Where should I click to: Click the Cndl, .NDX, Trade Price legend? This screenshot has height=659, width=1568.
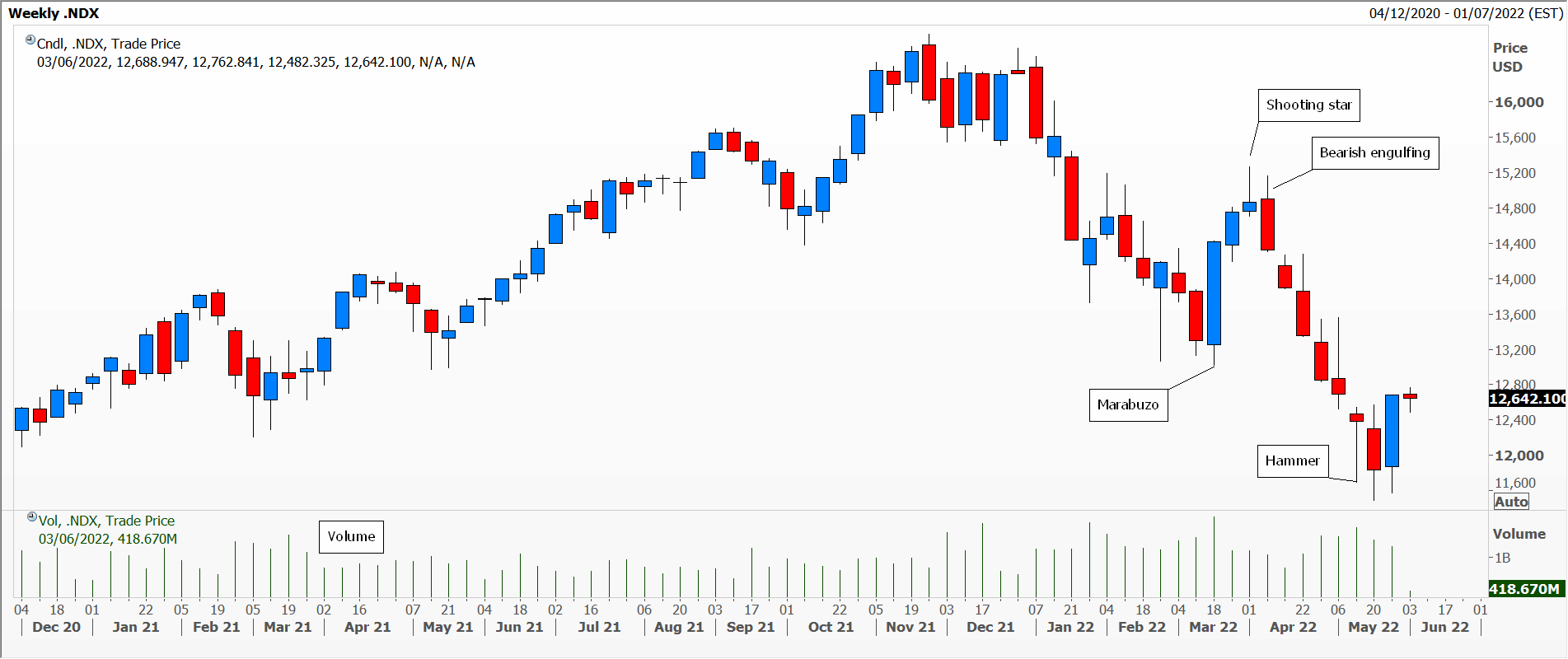(109, 44)
